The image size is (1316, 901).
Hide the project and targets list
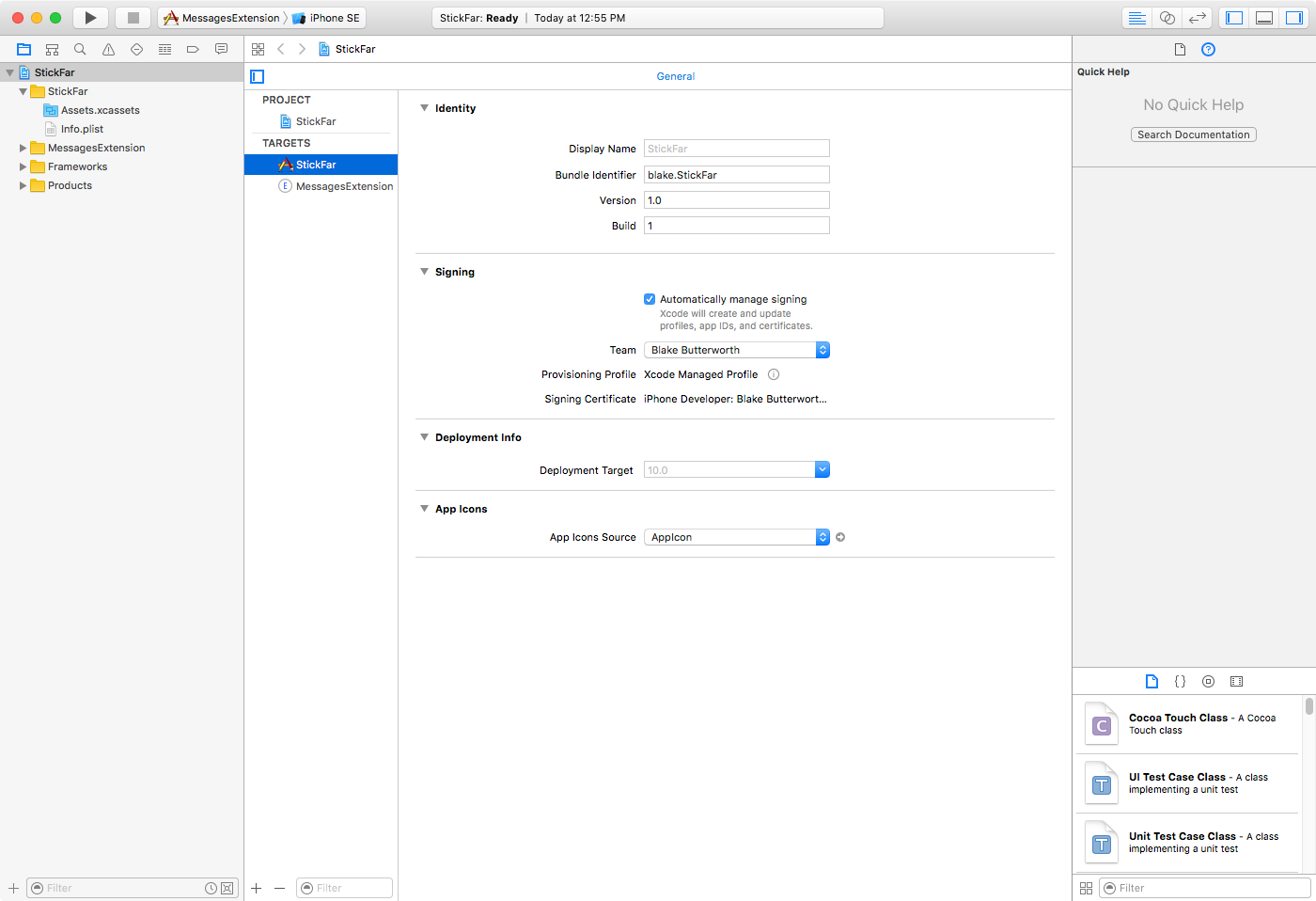click(x=257, y=76)
